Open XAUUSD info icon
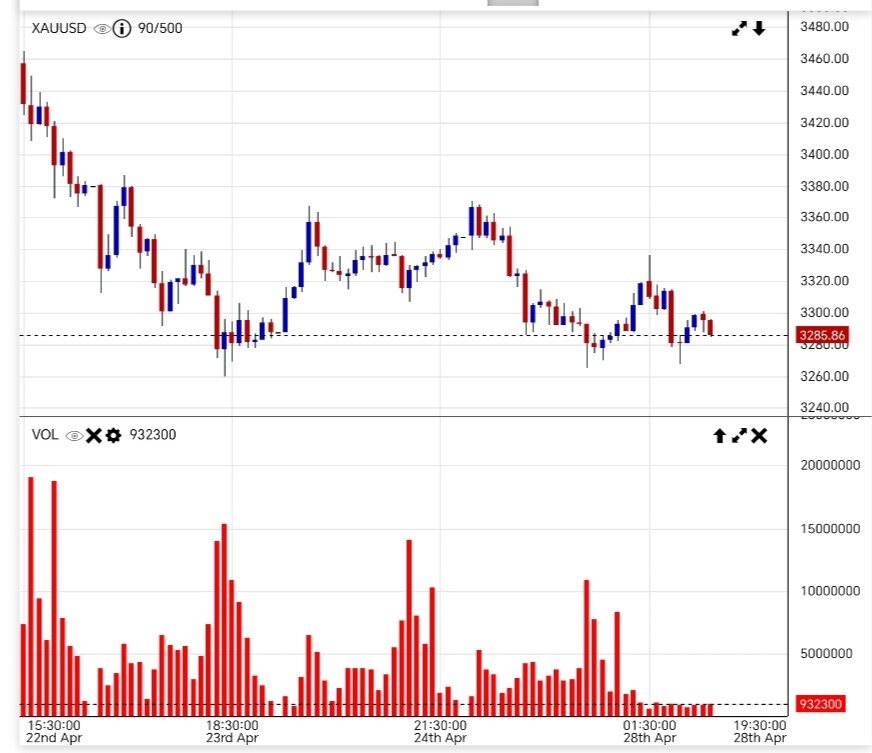Viewport: 872px width, 753px height. (x=122, y=29)
